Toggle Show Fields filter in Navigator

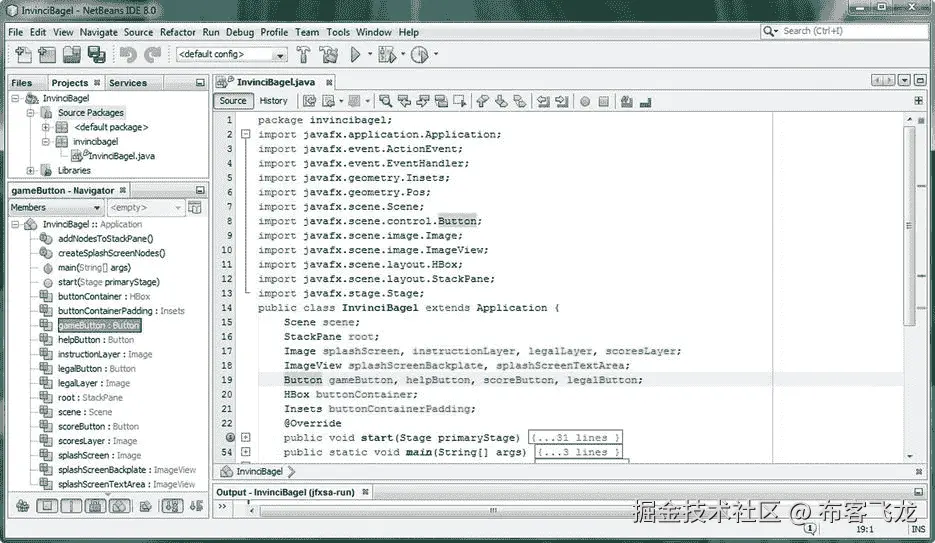coord(47,507)
